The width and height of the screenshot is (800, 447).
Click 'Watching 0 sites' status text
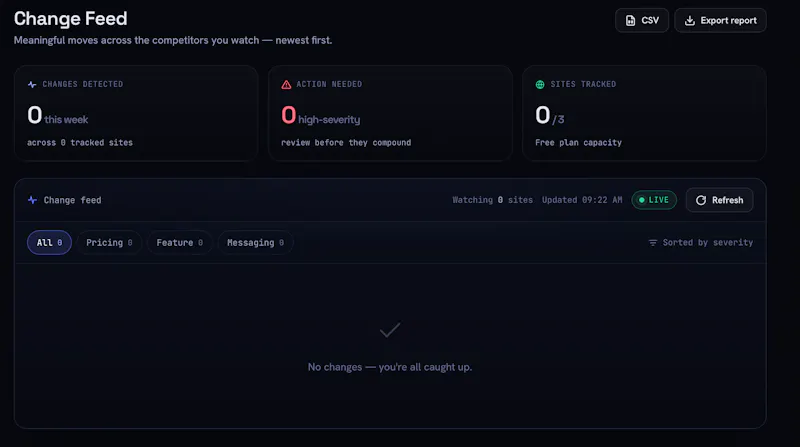tap(492, 200)
